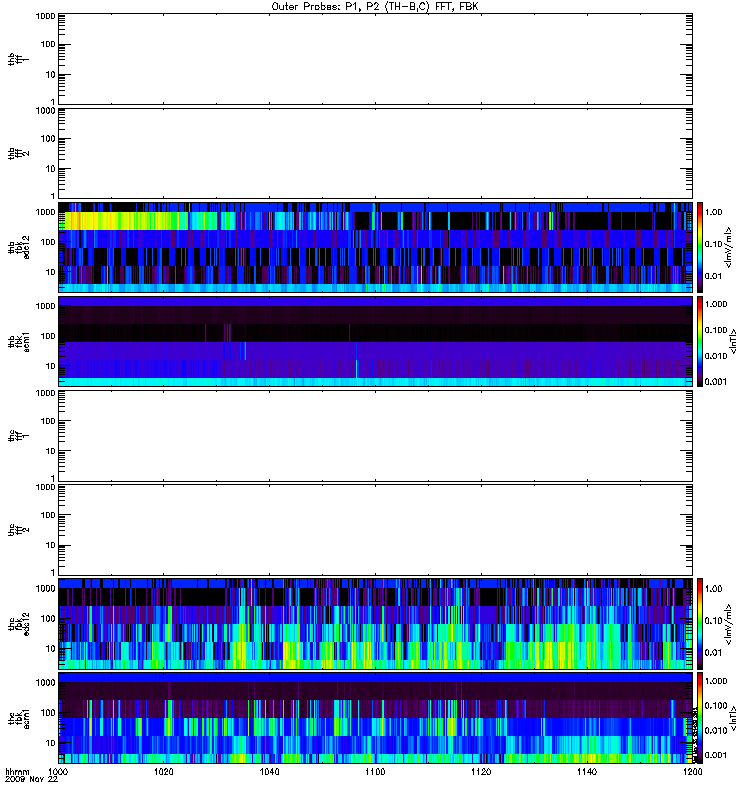Click the thc scm1 color bar
This screenshot has width=750, height=800.
(x=700, y=718)
